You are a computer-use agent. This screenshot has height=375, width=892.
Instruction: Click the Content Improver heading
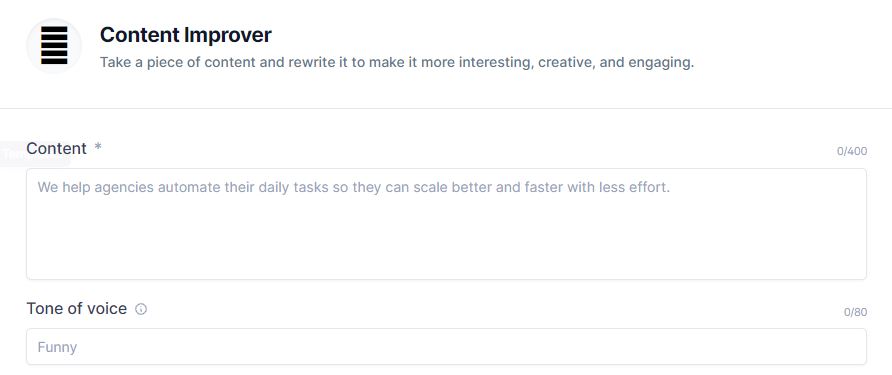(x=185, y=35)
